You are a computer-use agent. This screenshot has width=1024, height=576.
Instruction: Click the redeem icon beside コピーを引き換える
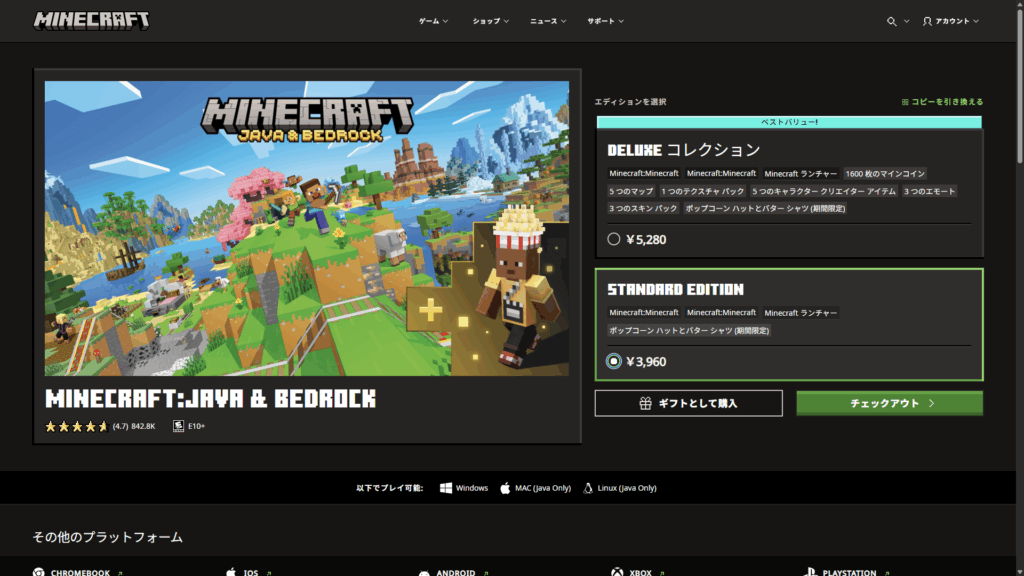pos(905,102)
